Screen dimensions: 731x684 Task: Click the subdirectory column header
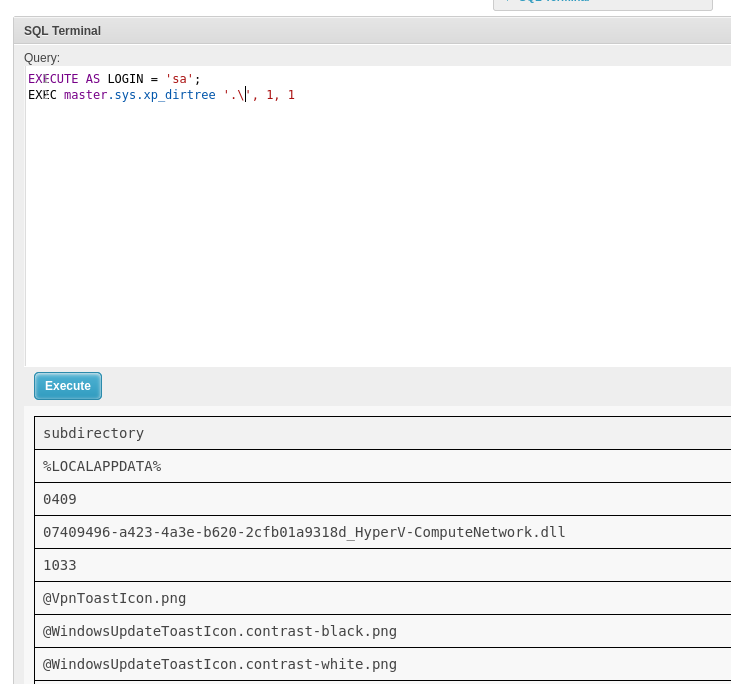[93, 433]
